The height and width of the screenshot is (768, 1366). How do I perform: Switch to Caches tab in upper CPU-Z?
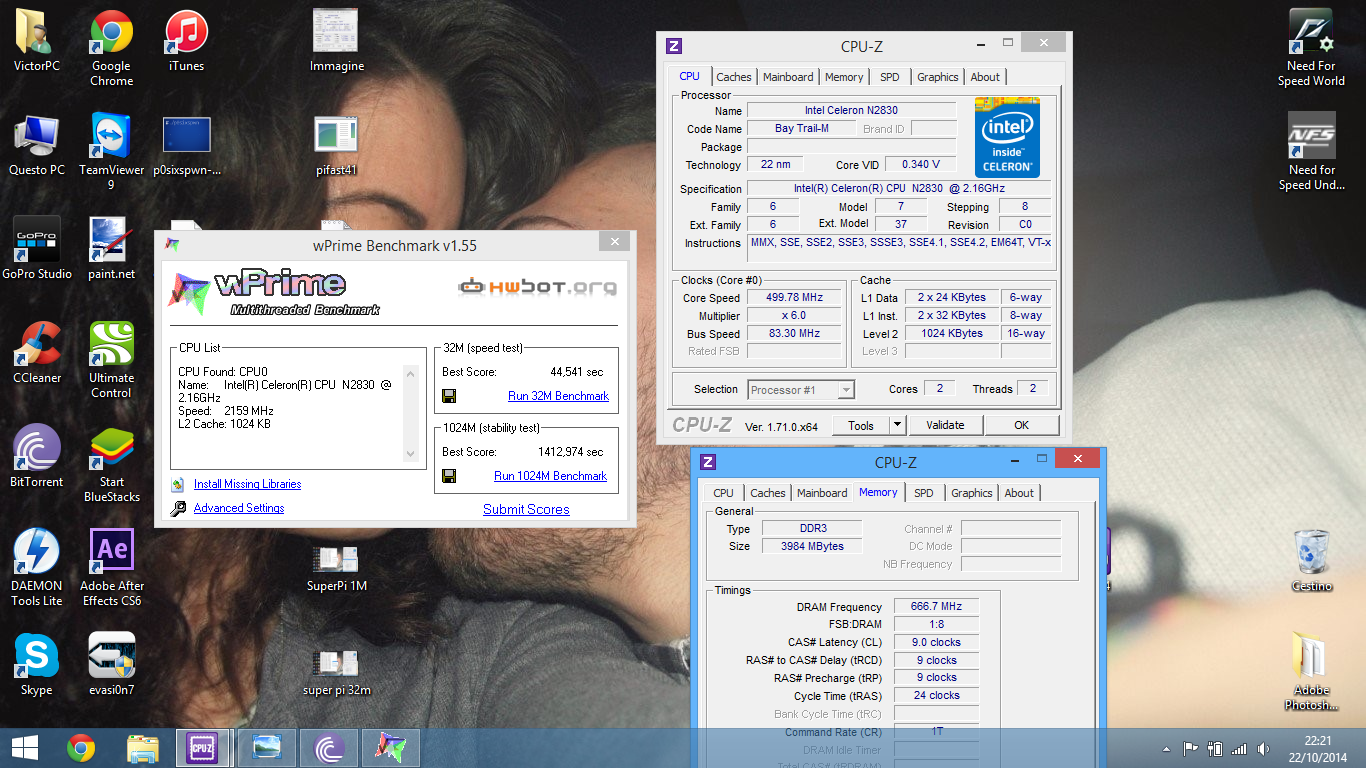[734, 77]
